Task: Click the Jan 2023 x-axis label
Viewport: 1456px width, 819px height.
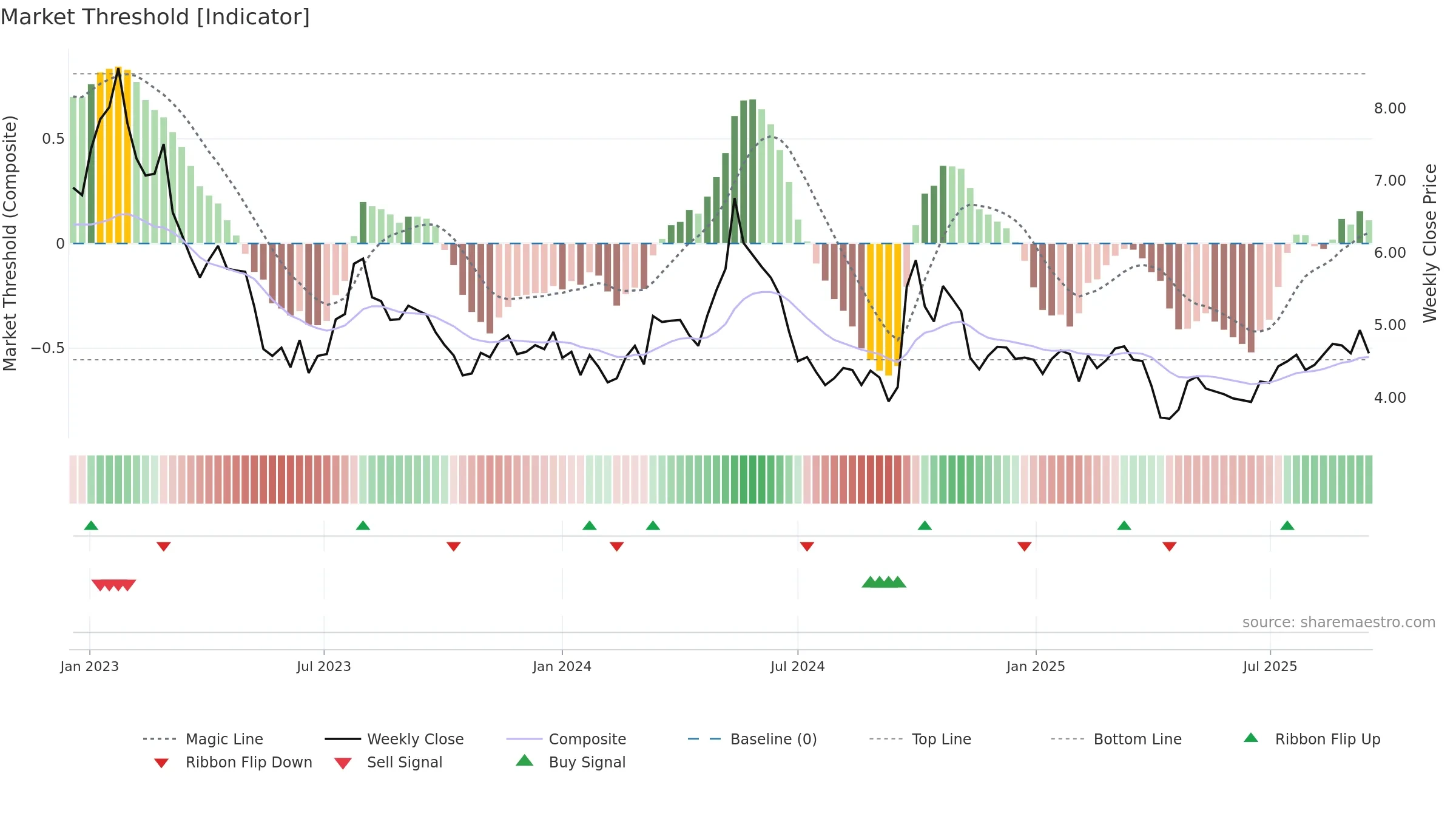Action: [x=90, y=666]
